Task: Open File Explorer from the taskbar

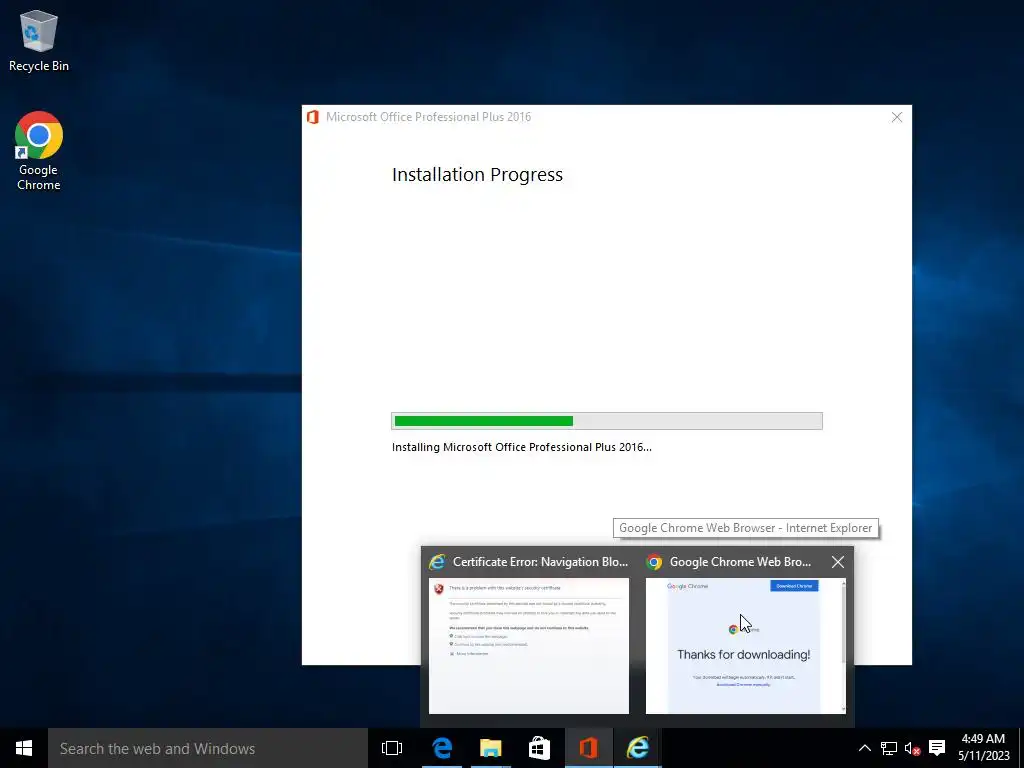Action: (x=490, y=748)
